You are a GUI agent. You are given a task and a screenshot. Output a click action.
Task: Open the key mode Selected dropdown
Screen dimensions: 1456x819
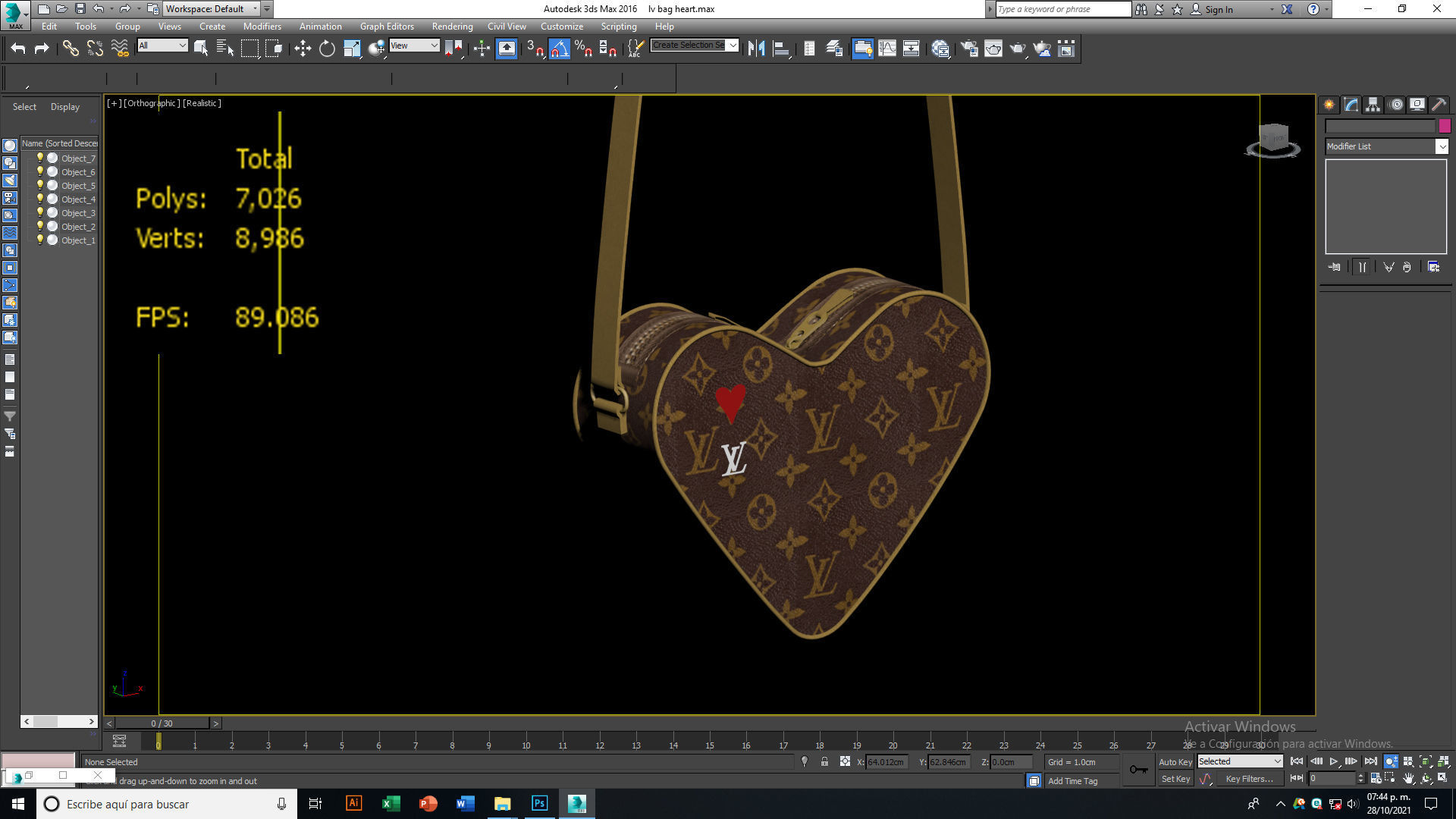pos(1239,761)
